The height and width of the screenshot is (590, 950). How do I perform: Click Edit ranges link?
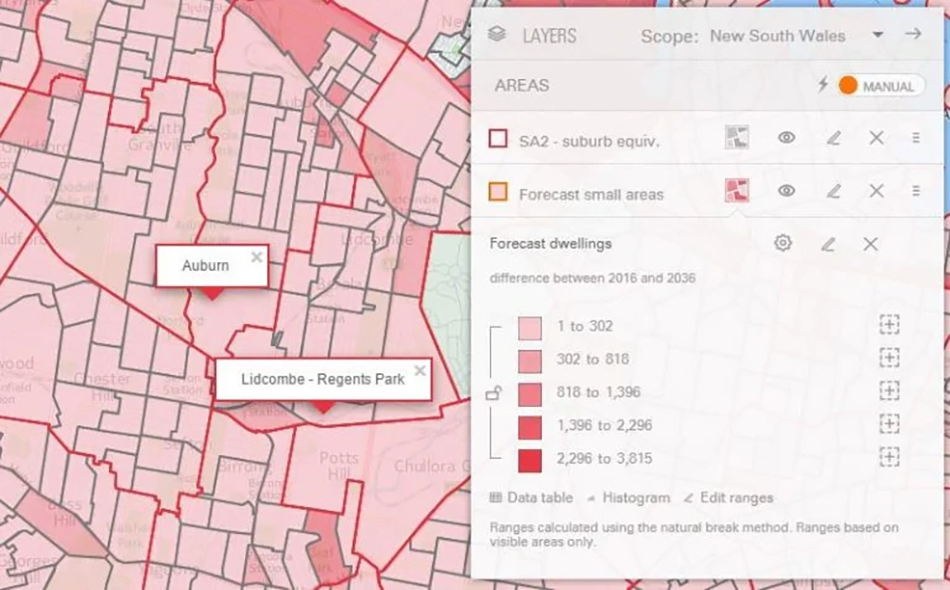point(729,498)
